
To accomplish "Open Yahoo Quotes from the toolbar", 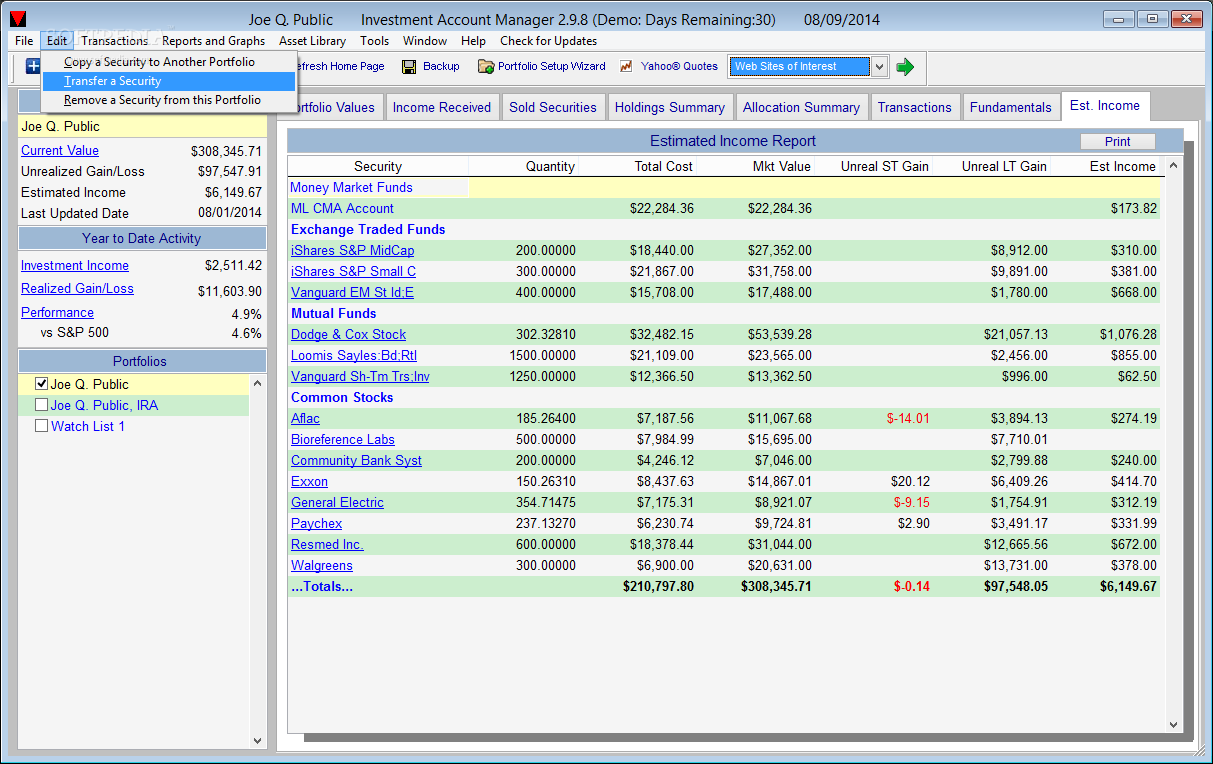I will point(668,67).
